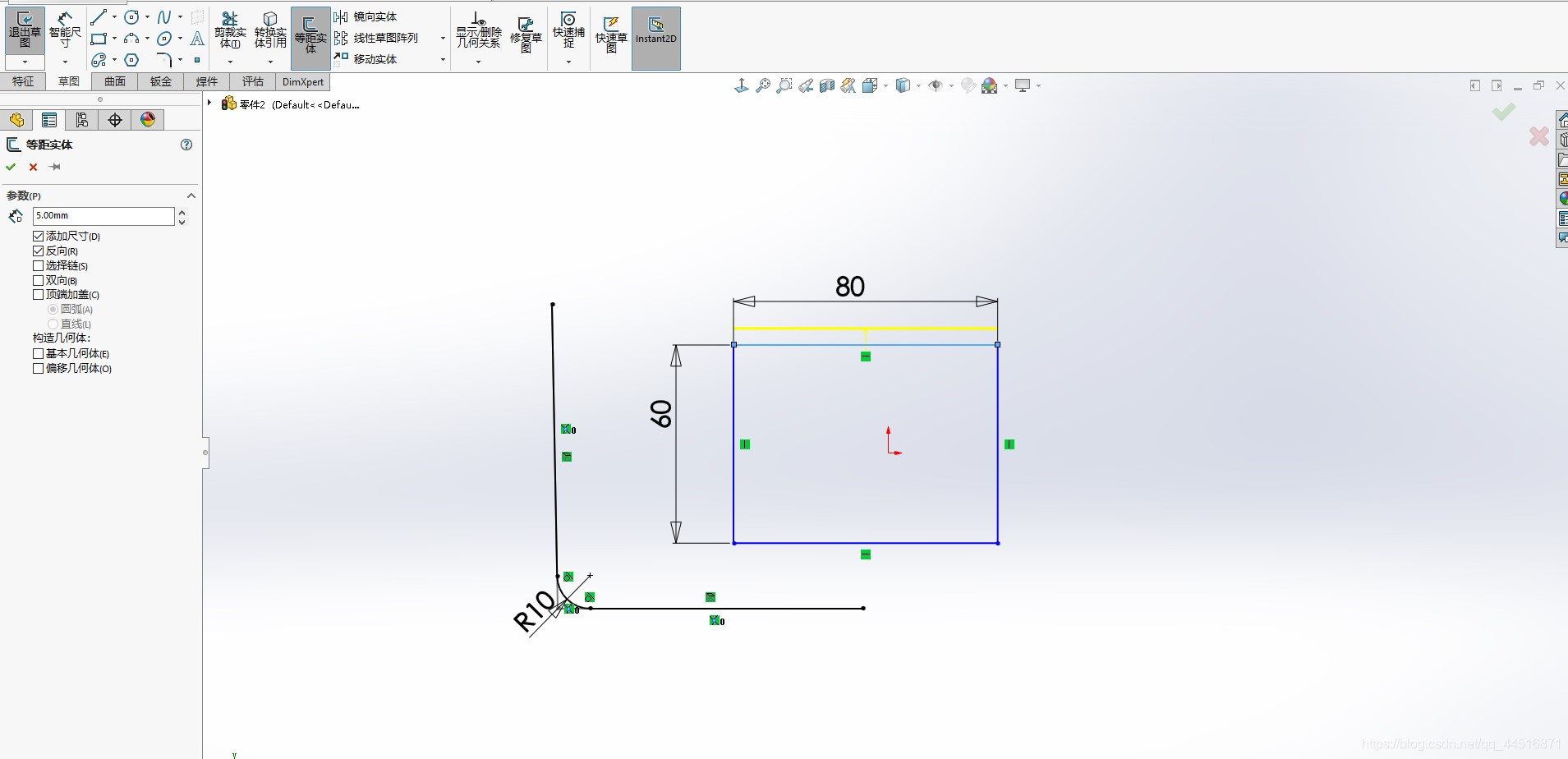The image size is (1568, 759).
Task: Expand the 零件2 flyout tree node
Action: tap(210, 103)
